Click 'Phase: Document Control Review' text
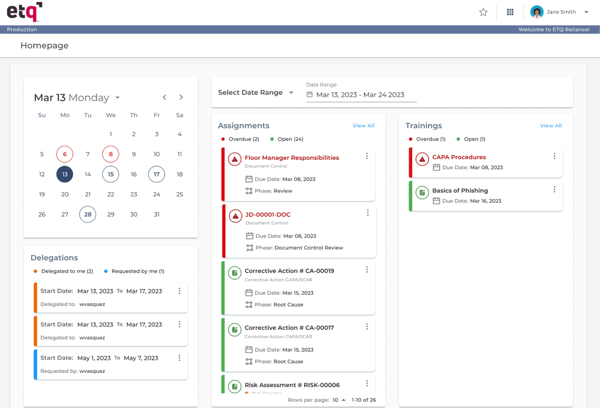 (299, 248)
